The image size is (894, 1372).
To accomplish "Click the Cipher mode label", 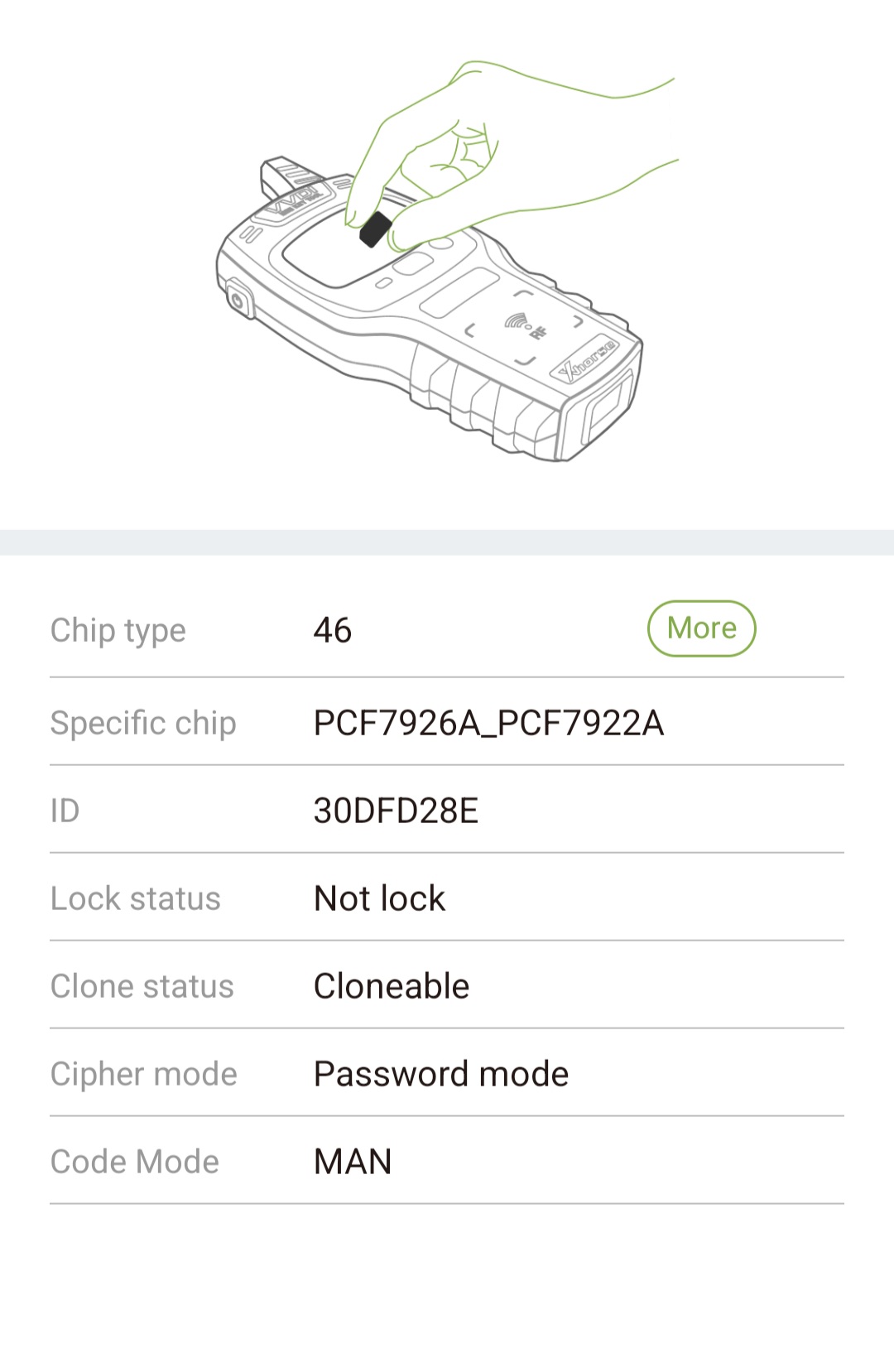I will pos(144,1074).
